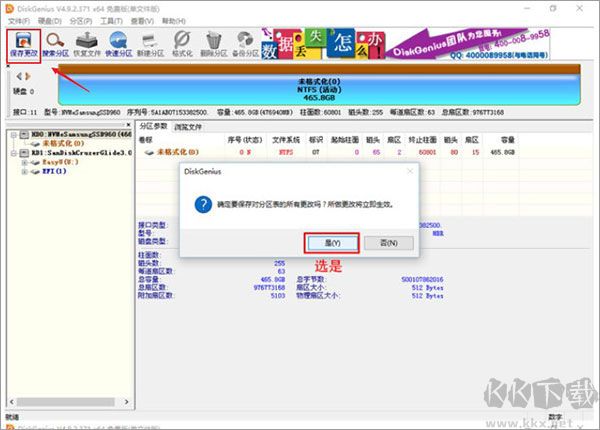Open the 帮助(H) menu
This screenshot has width=600, height=430.
tap(173, 21)
